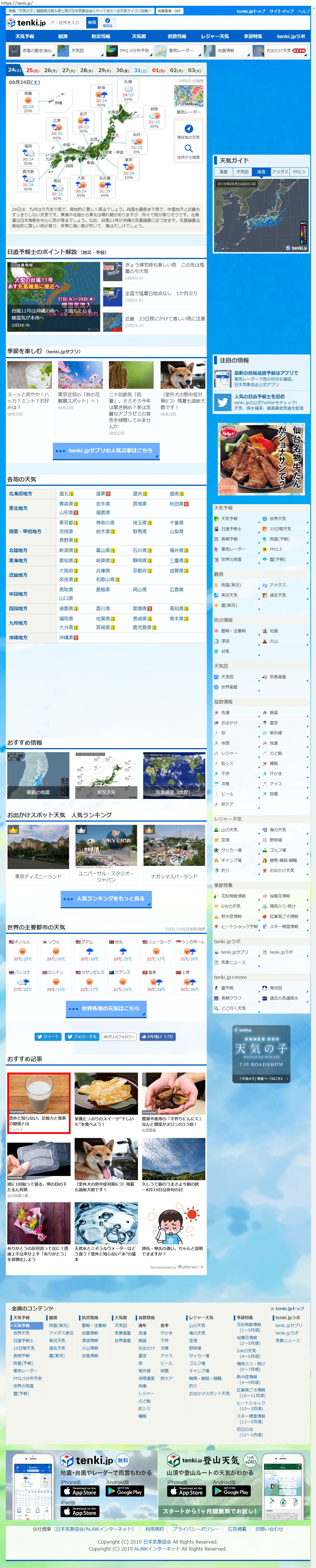The image size is (316, 1568).
Task: Open the 防災情報 navigation menu
Action: point(101,37)
